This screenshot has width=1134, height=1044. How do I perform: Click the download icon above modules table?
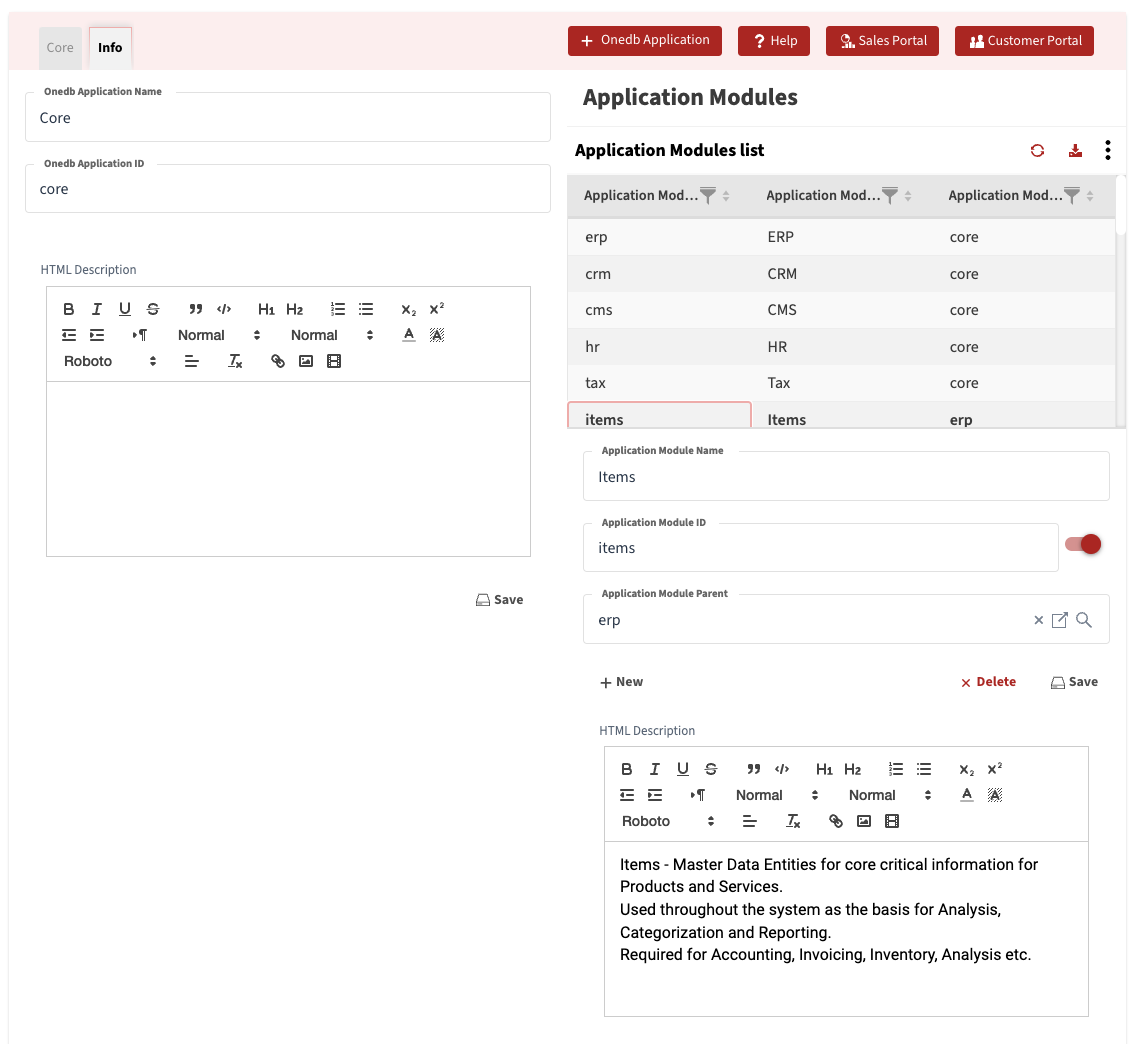[x=1075, y=151]
